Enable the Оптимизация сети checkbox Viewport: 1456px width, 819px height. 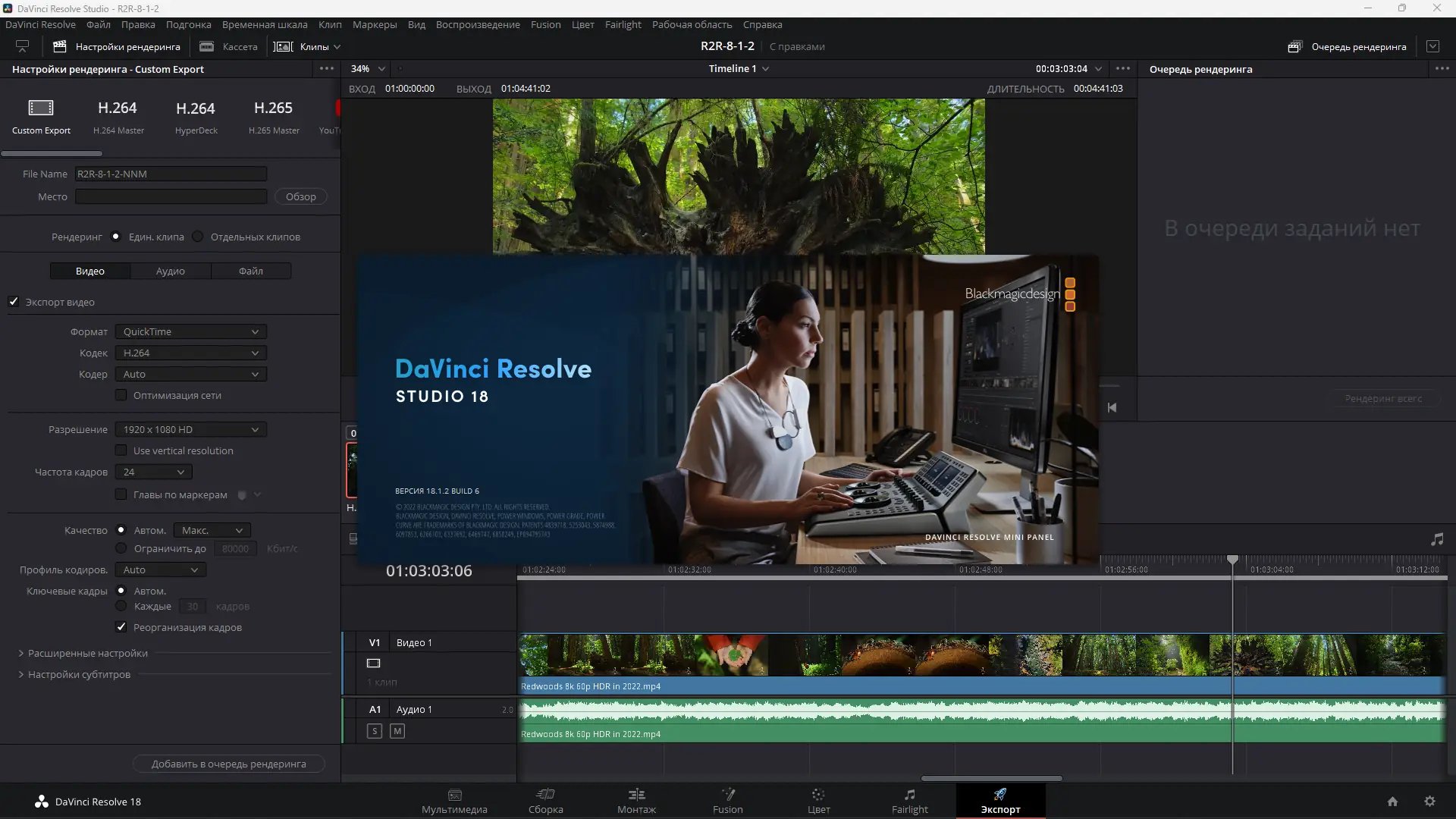121,395
